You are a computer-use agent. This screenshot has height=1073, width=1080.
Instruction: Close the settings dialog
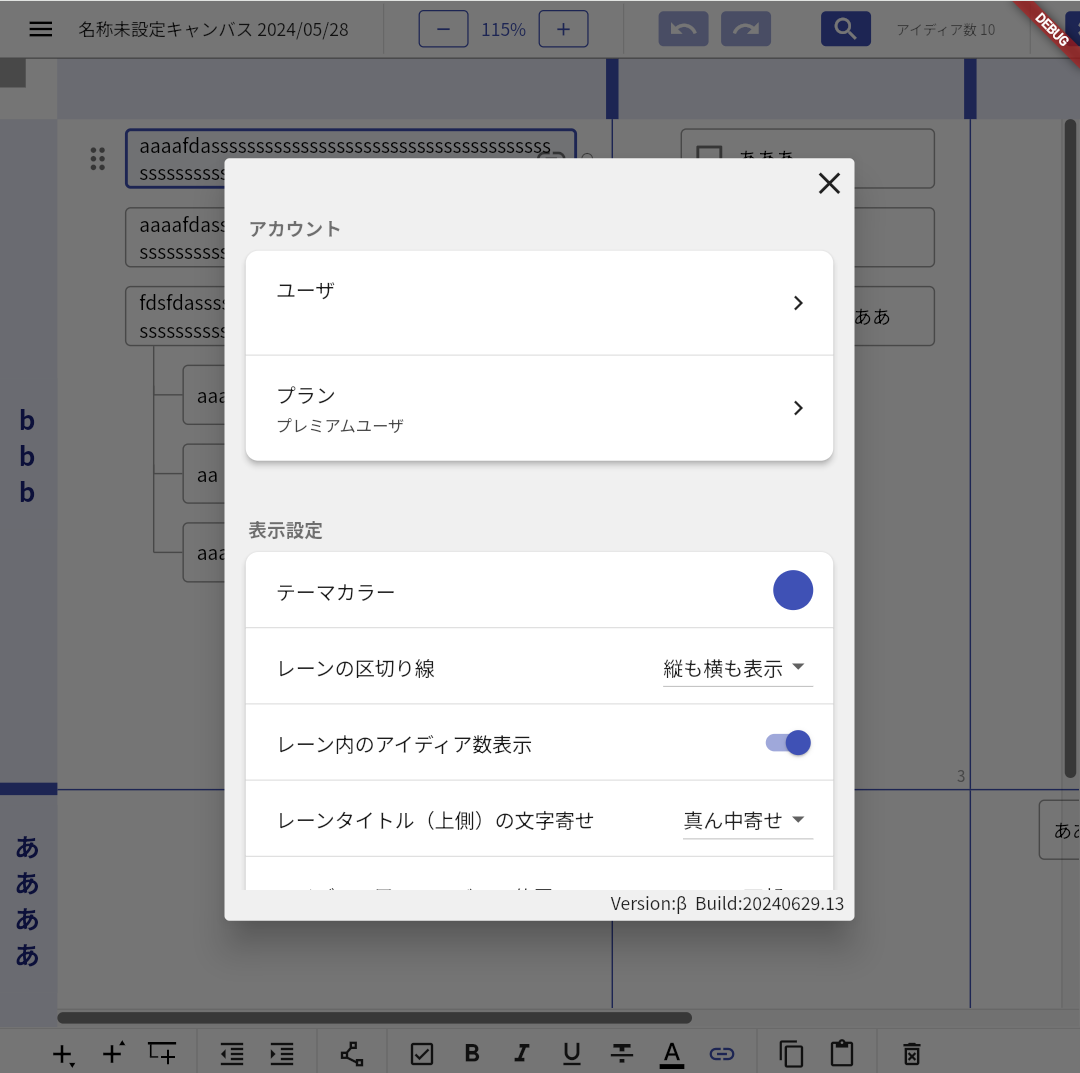click(x=829, y=183)
